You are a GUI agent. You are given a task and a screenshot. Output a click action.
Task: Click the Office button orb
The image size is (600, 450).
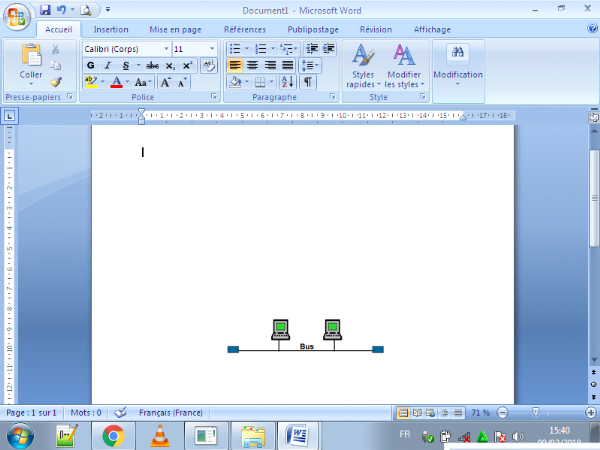coord(16,16)
